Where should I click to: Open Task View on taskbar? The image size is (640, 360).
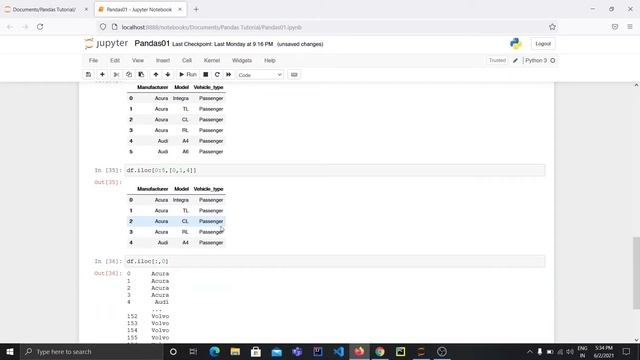193,351
